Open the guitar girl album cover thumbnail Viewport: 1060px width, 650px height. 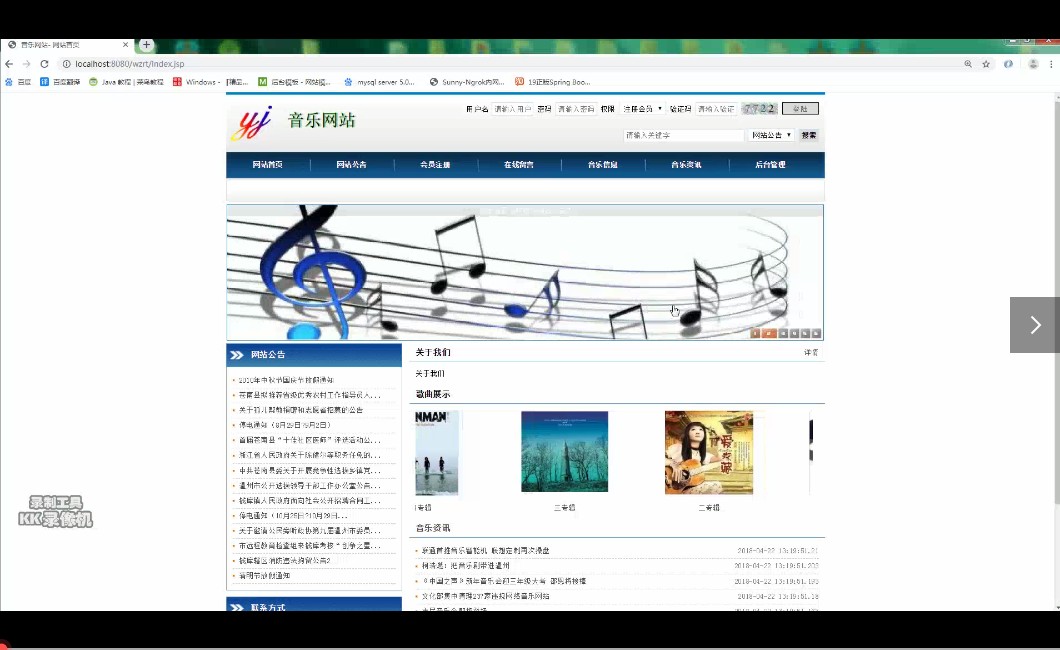tap(708, 453)
